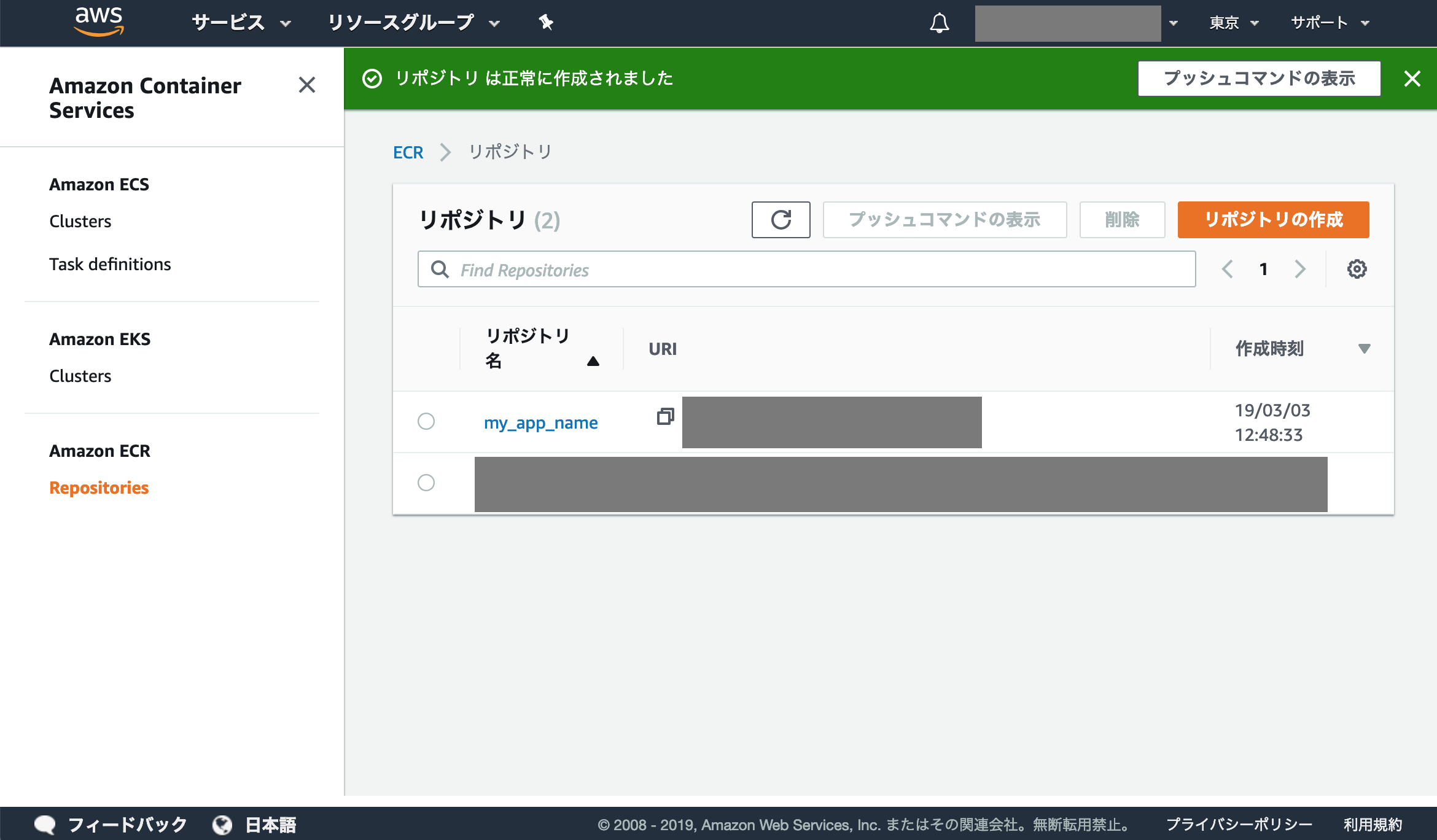Click the previous page arrow

tap(1228, 269)
